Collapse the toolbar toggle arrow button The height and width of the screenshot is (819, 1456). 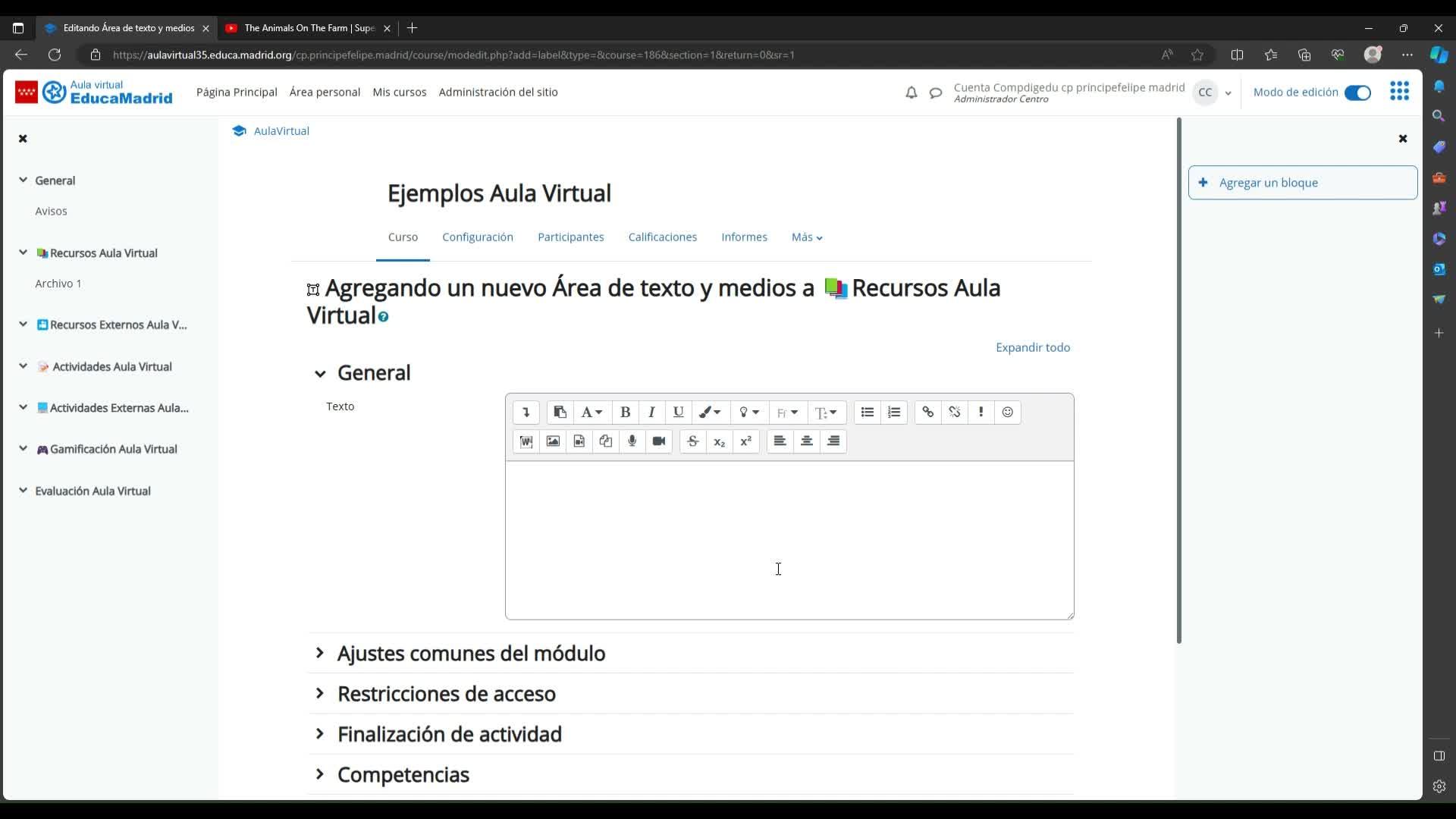pos(526,412)
